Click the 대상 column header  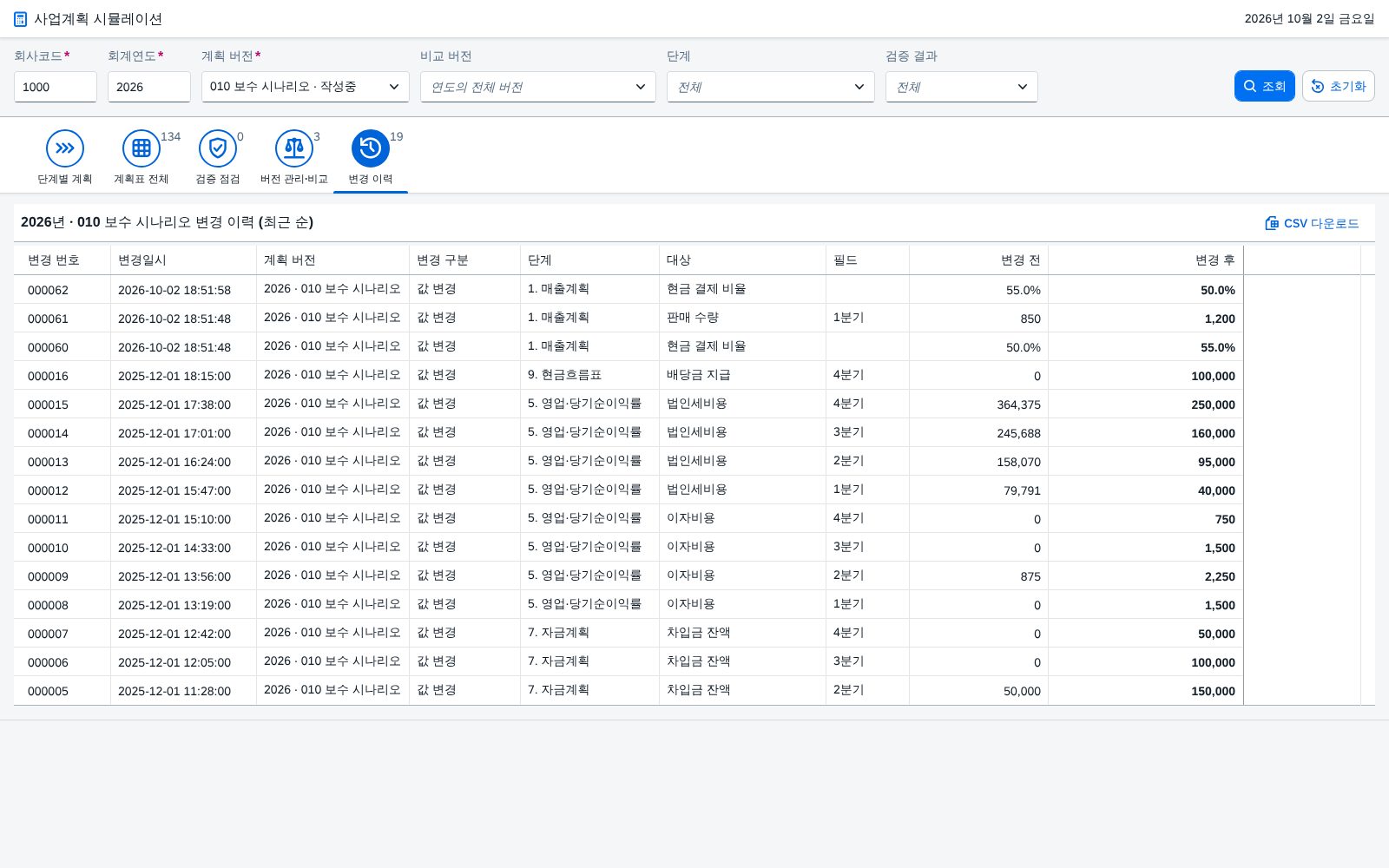[743, 260]
